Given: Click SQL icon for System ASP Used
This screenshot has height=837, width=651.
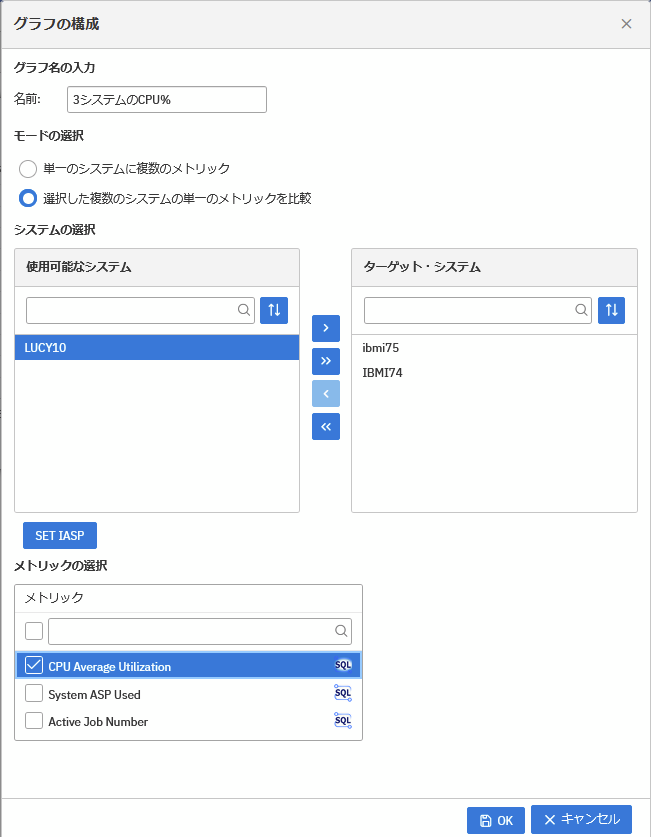Looking at the screenshot, I should (x=343, y=693).
